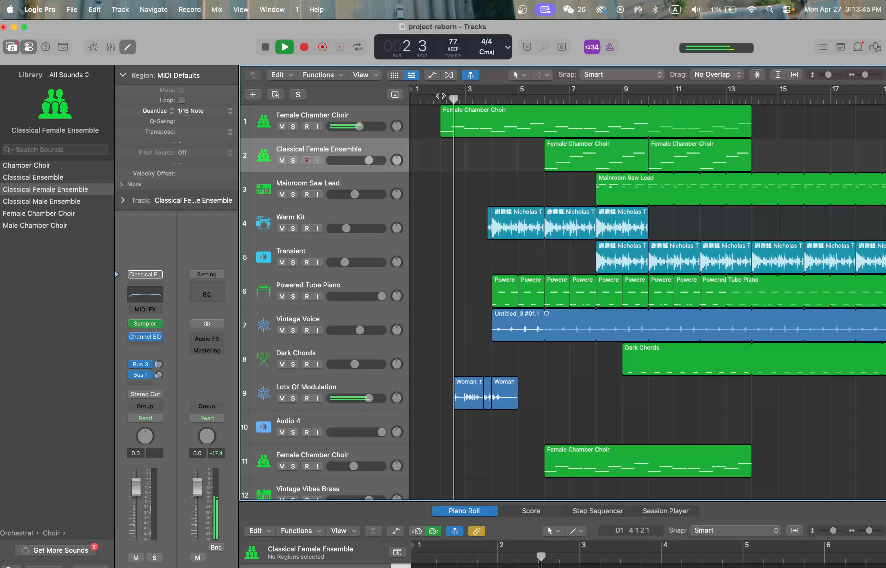Screen dimensions: 886x568
Task: Select Male Chamber Choir in the Library
Action: click(35, 226)
